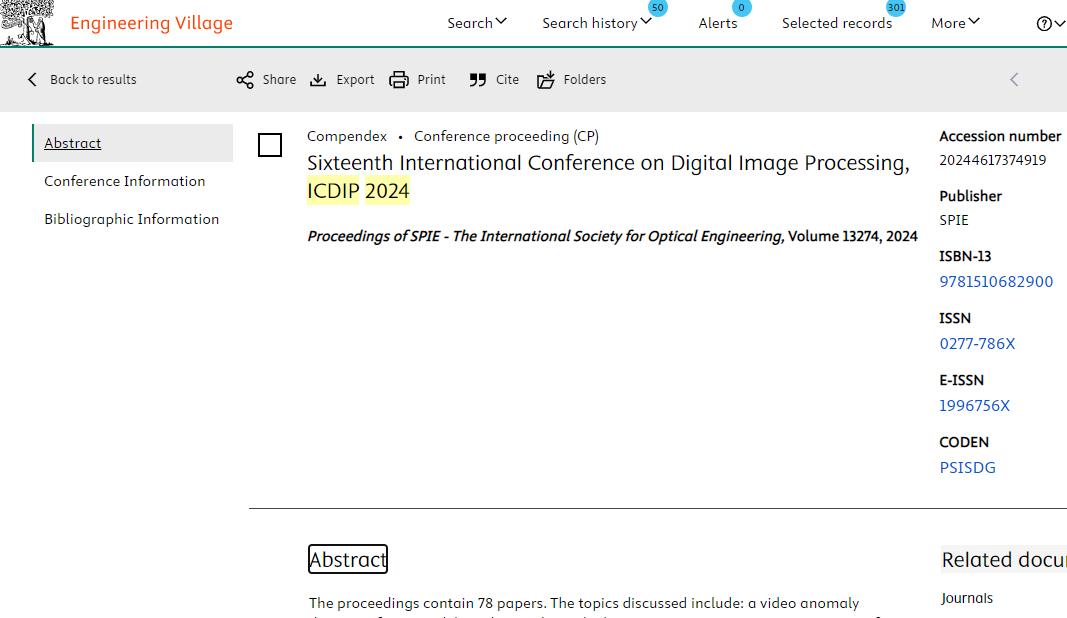The width and height of the screenshot is (1067, 618).
Task: Open the help question-mark icon
Action: [1044, 24]
